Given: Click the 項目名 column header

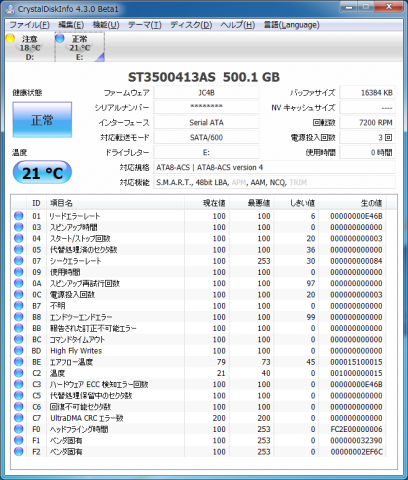Looking at the screenshot, I should click(x=115, y=203).
